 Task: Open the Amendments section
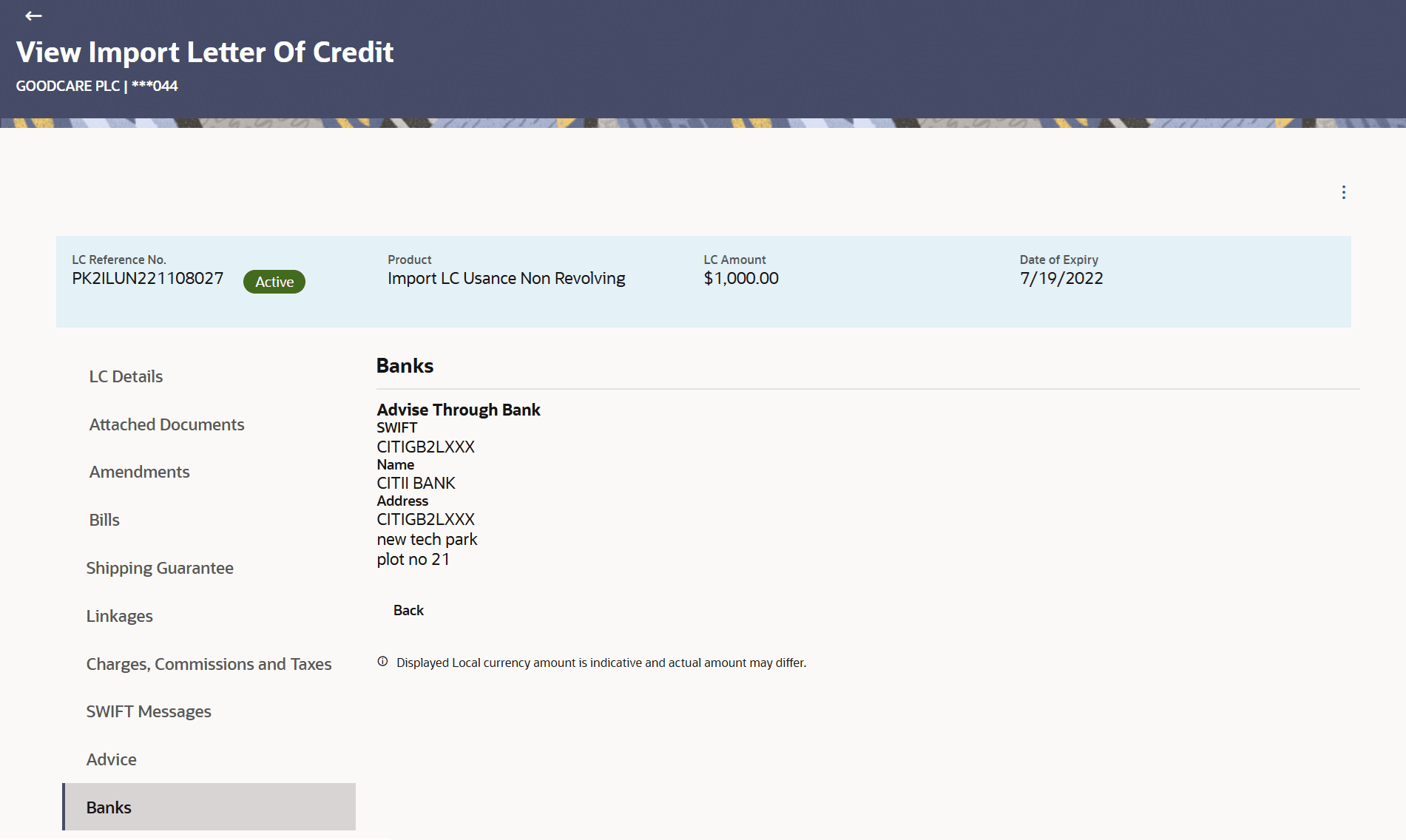coord(139,472)
